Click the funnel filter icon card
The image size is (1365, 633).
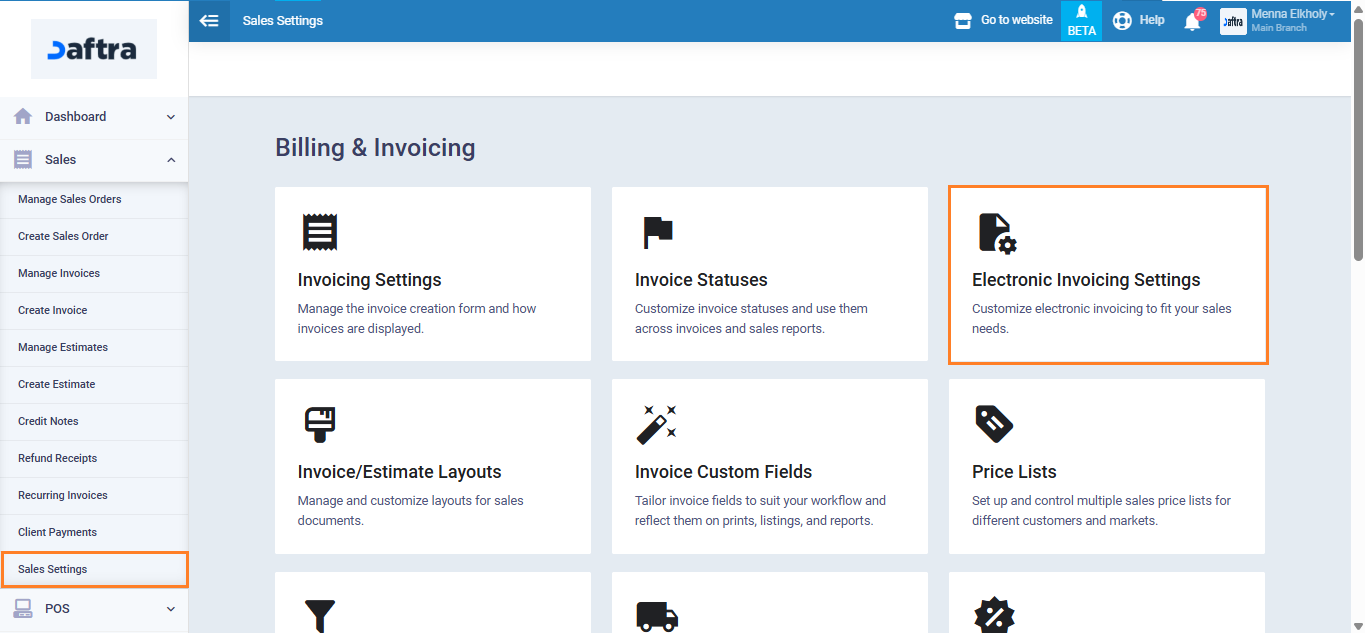320,615
